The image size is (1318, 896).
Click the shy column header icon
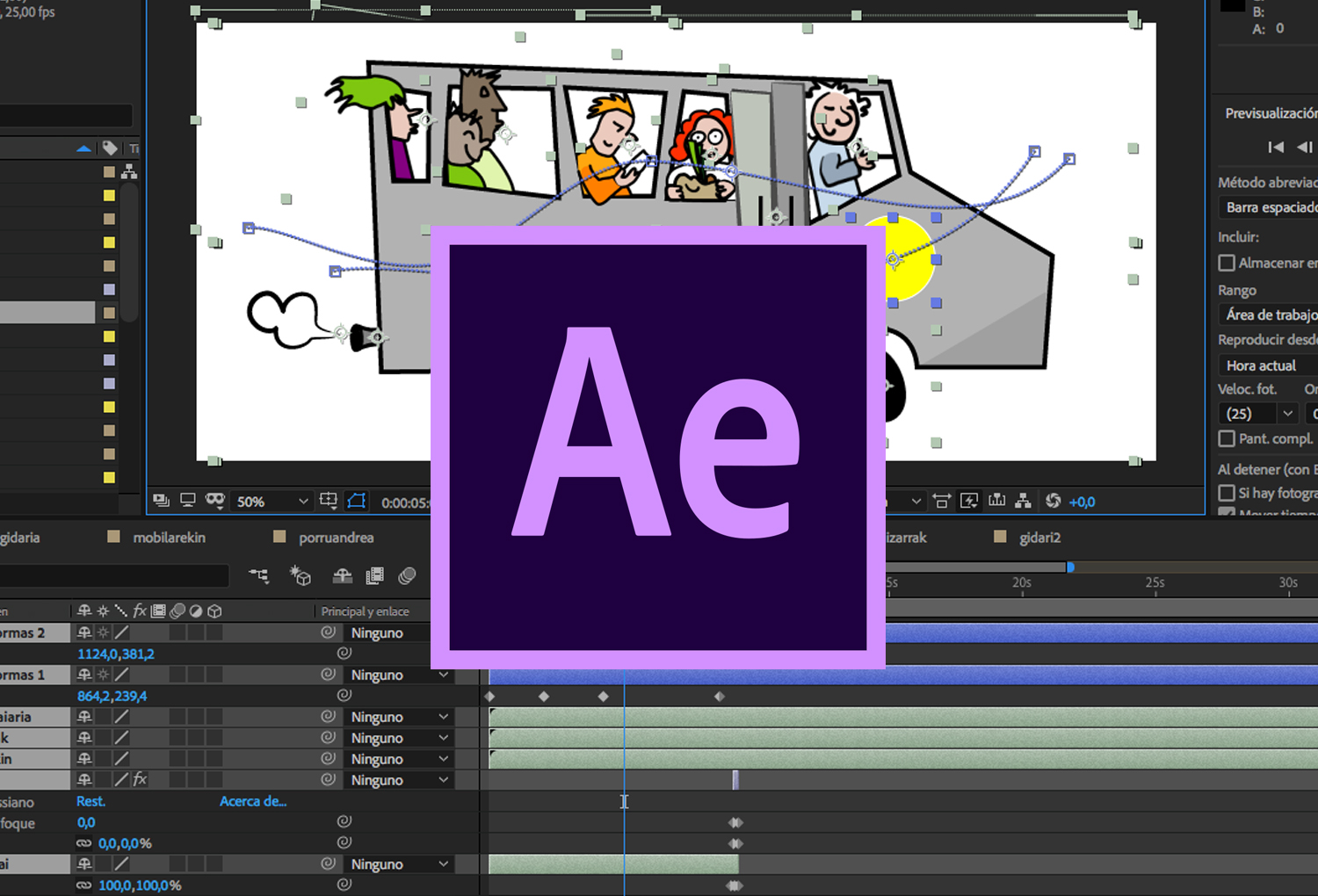[84, 611]
